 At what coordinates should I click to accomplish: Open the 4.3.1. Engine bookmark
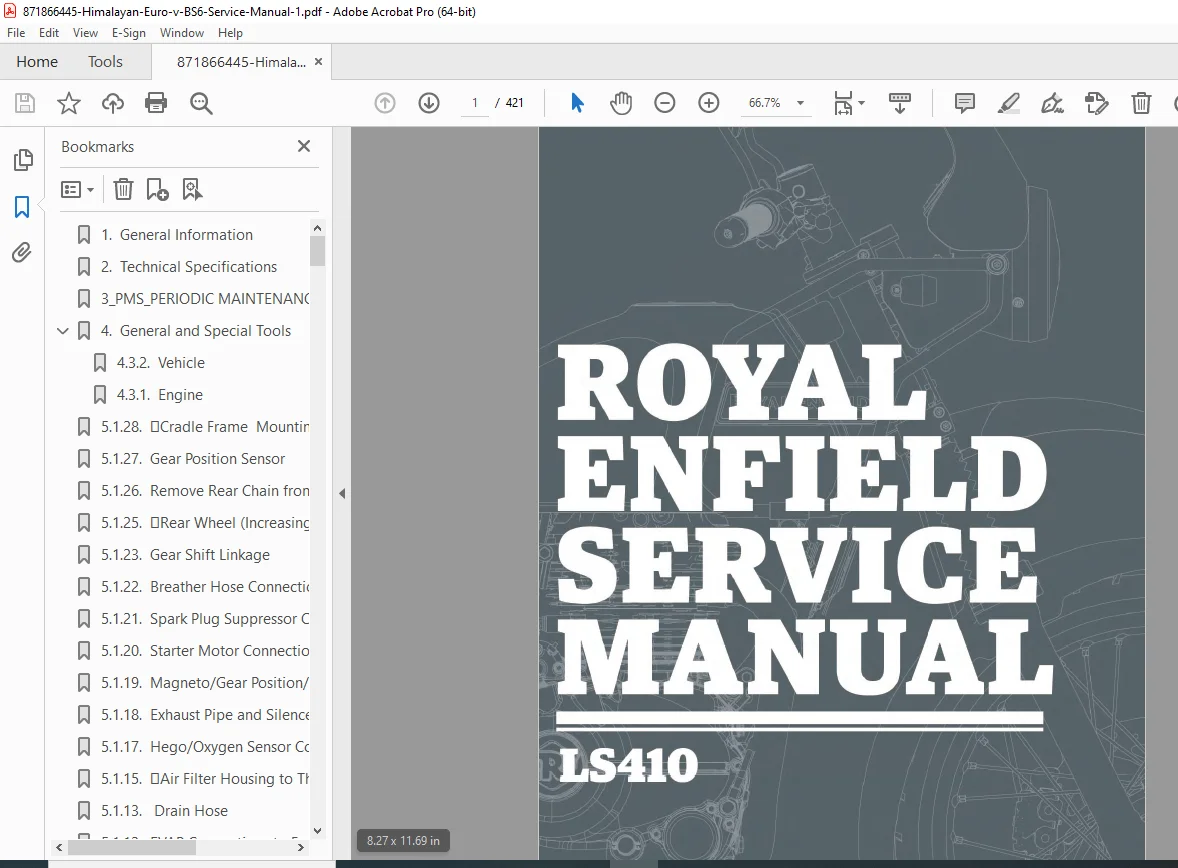[x=160, y=395]
